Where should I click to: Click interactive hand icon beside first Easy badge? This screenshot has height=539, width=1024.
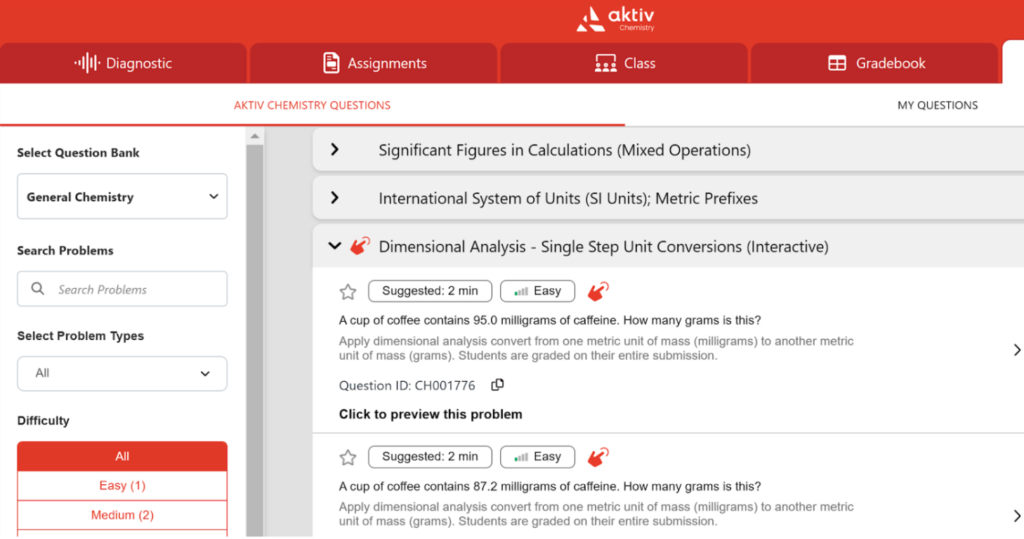click(x=598, y=292)
